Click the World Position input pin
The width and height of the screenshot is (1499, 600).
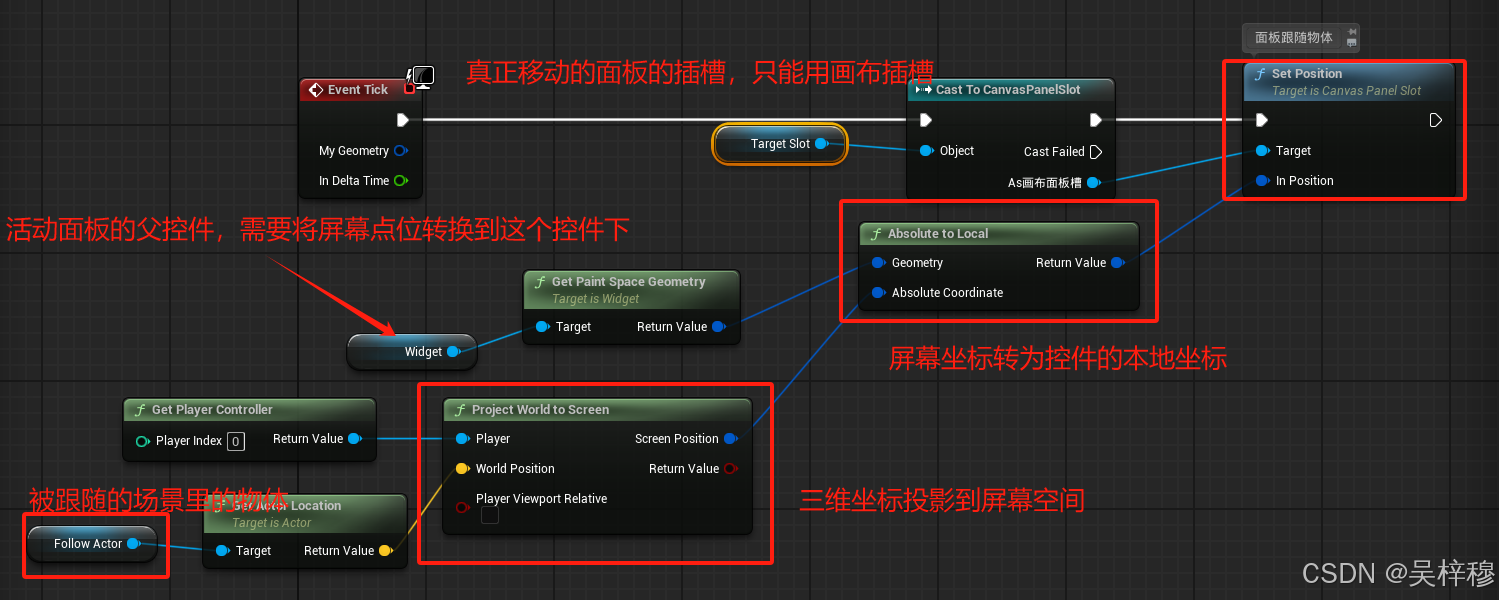point(463,469)
